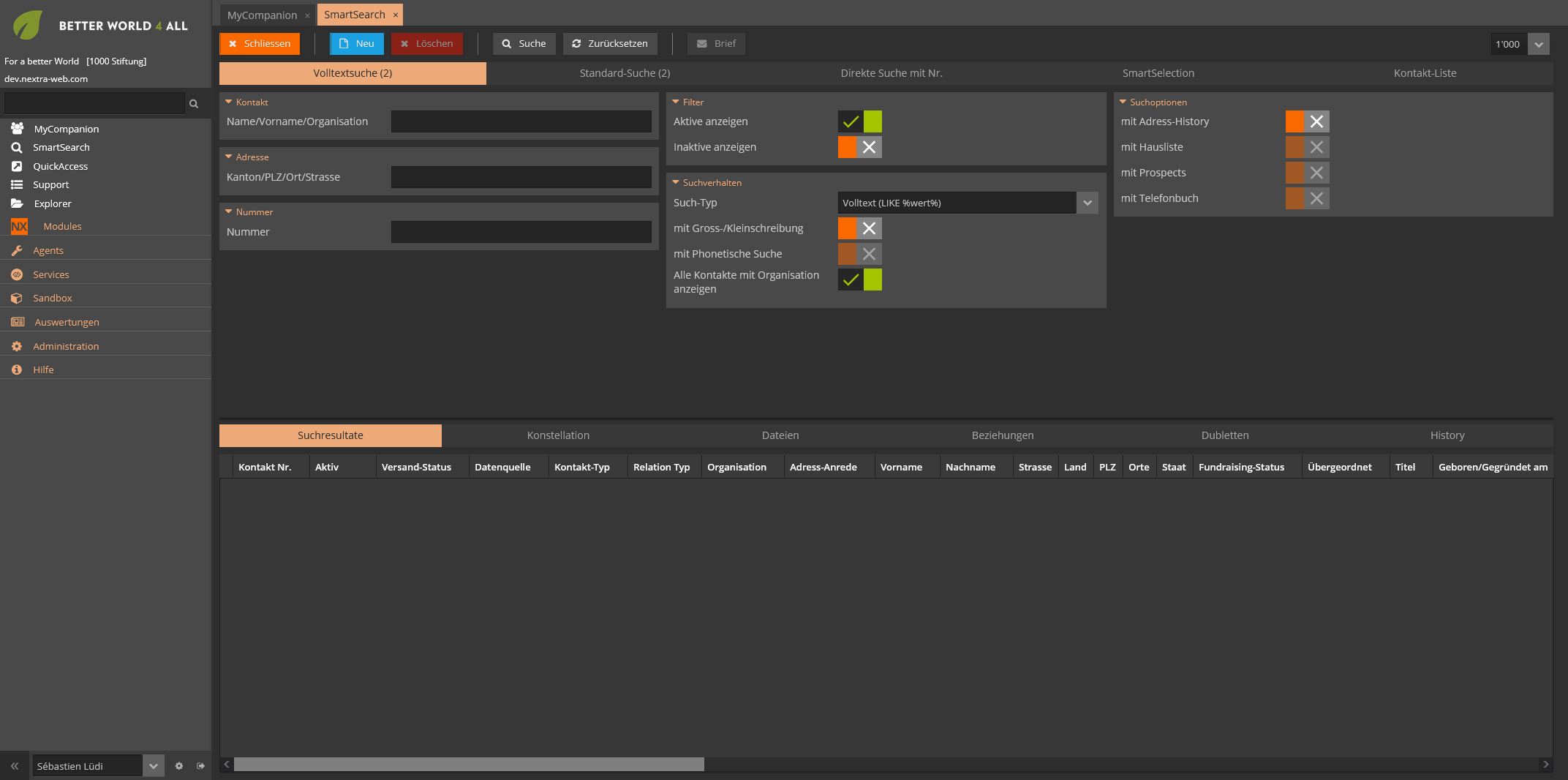1568x780 pixels.
Task: Click the Zurücksetzen button
Action: (x=610, y=43)
